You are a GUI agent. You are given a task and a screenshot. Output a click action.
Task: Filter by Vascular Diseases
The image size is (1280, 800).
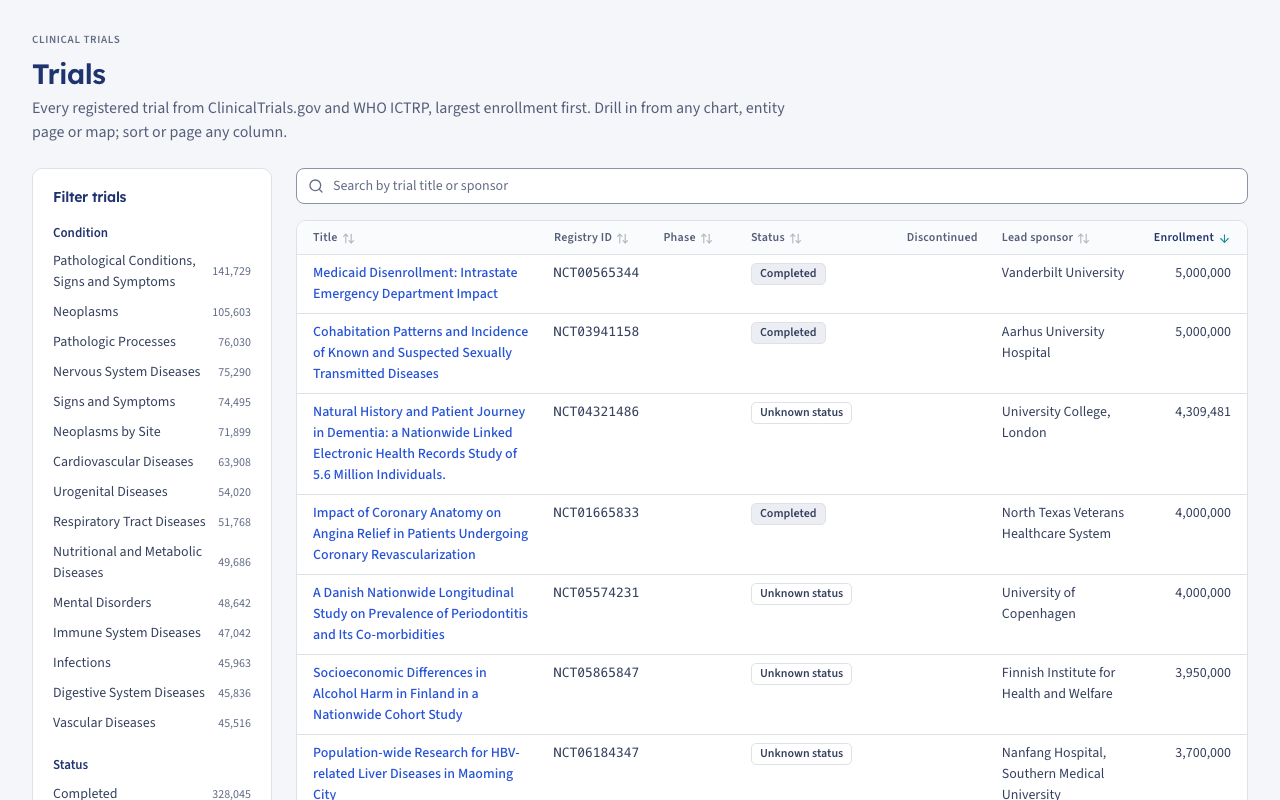coord(152,723)
